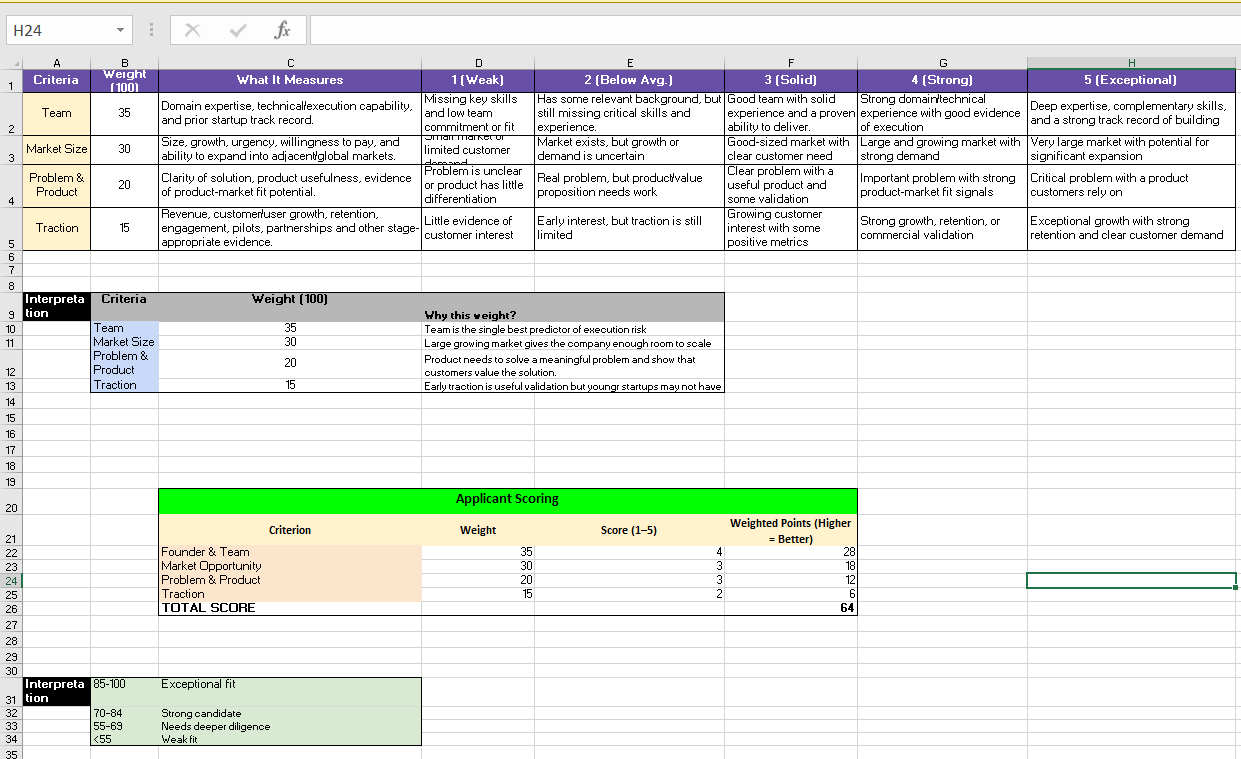This screenshot has height=759, width=1241.
Task: Click 'Weighted Points (Higher = Better)' heading
Action: coord(791,530)
